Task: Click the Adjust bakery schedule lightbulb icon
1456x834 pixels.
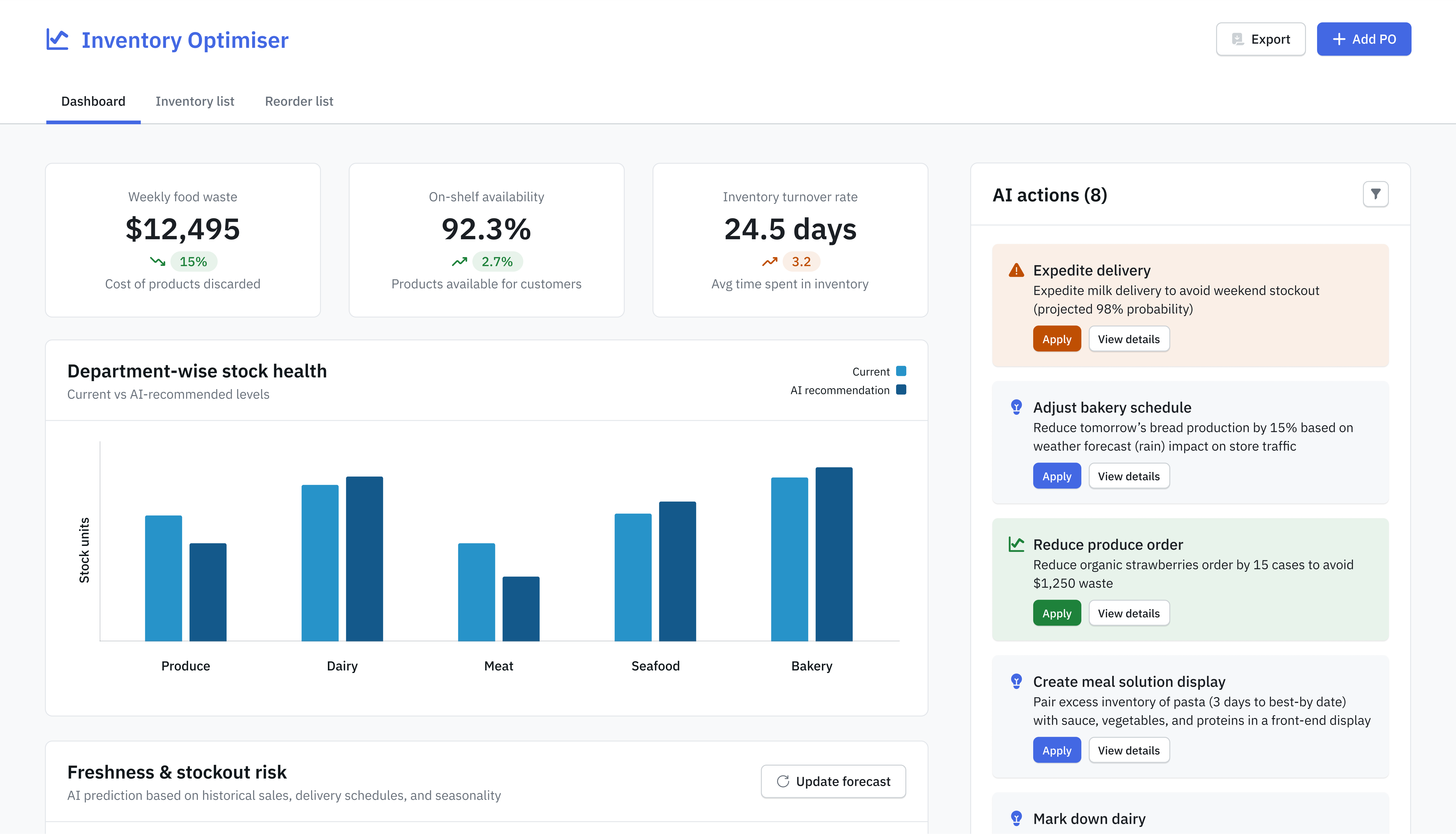Action: [x=1016, y=407]
